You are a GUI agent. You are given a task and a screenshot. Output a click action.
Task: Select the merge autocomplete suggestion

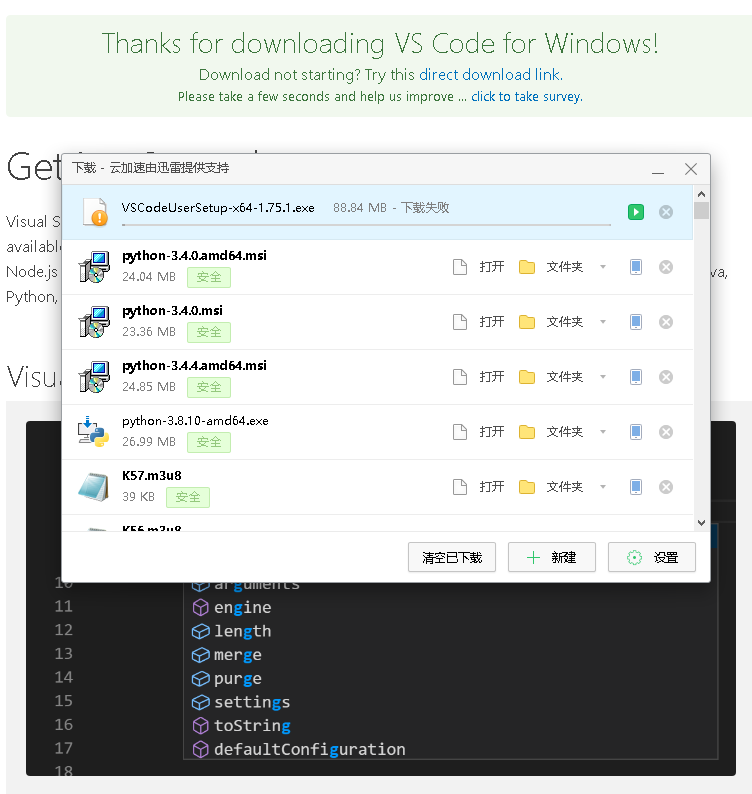(x=227, y=655)
